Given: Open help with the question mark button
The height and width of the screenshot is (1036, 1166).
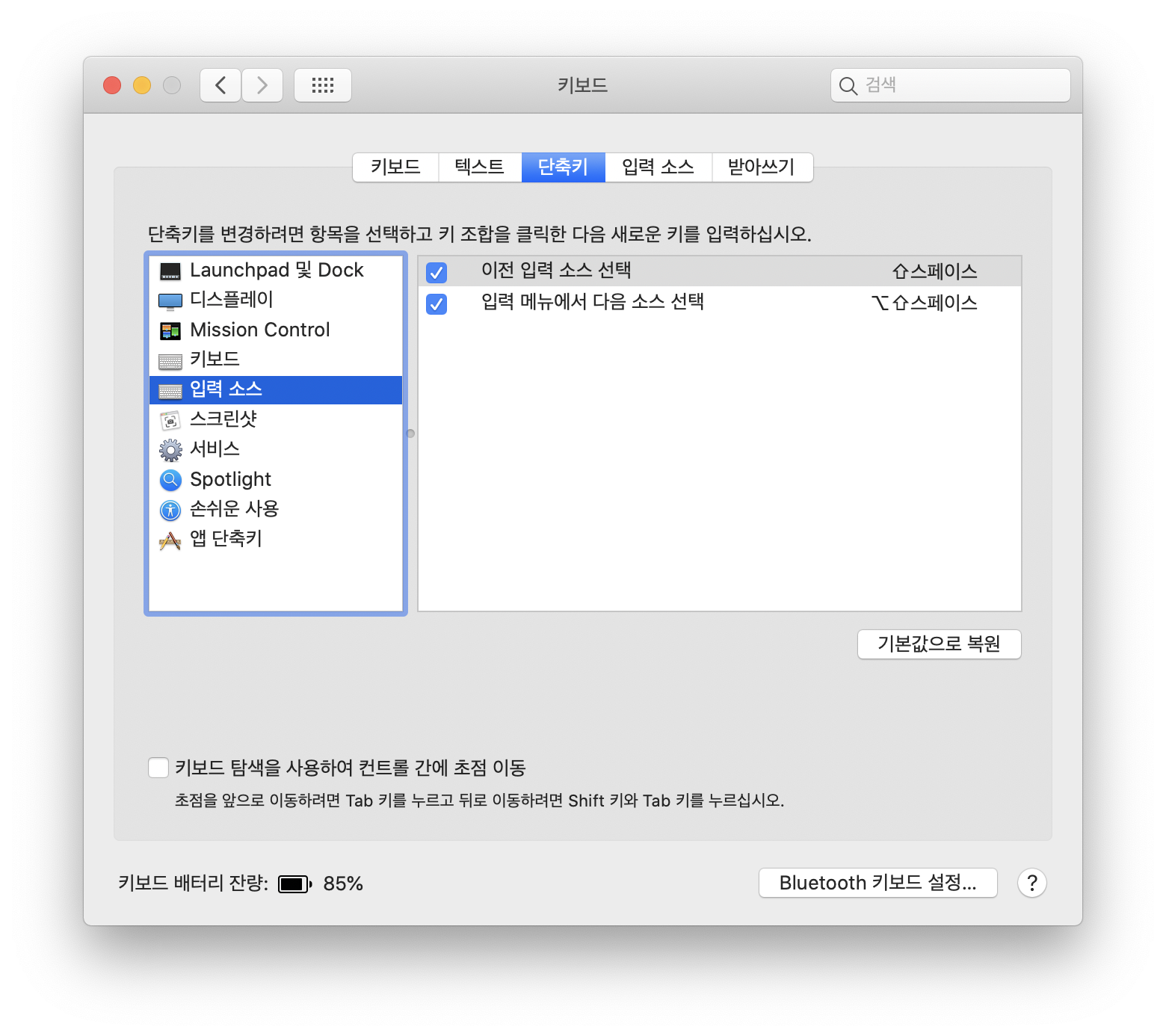Looking at the screenshot, I should tap(1032, 883).
